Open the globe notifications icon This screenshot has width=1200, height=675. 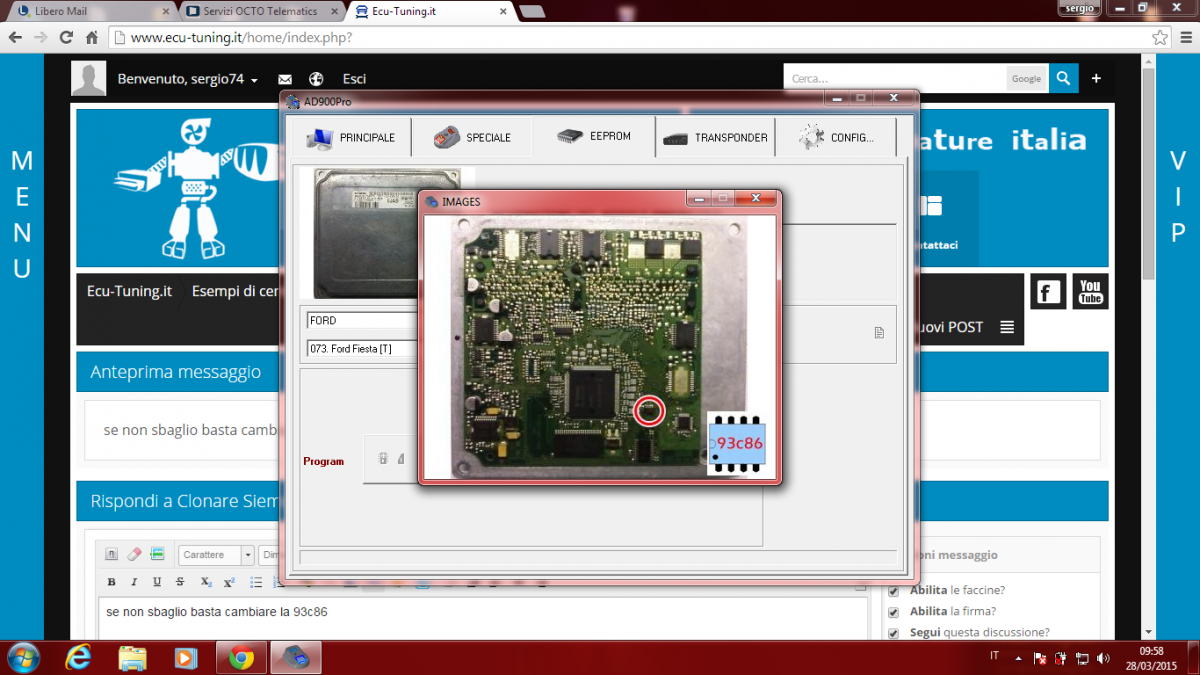(x=316, y=79)
